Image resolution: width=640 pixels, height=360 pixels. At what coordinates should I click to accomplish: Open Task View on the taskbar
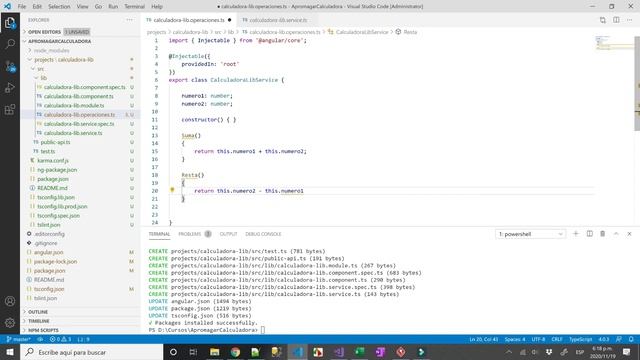tap(193, 352)
